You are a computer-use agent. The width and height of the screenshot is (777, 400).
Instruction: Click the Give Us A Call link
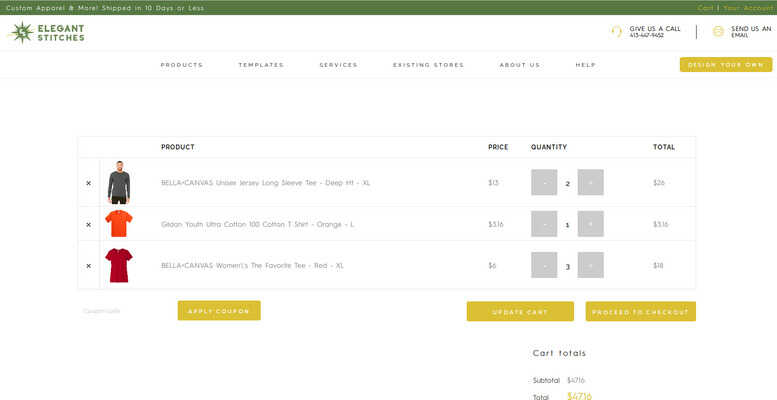tap(655, 32)
